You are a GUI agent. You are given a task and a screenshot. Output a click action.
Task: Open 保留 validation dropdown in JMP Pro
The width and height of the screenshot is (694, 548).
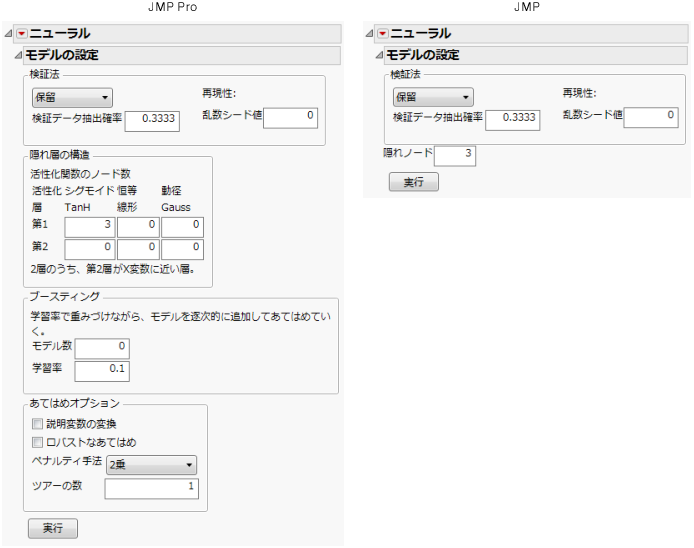(72, 97)
